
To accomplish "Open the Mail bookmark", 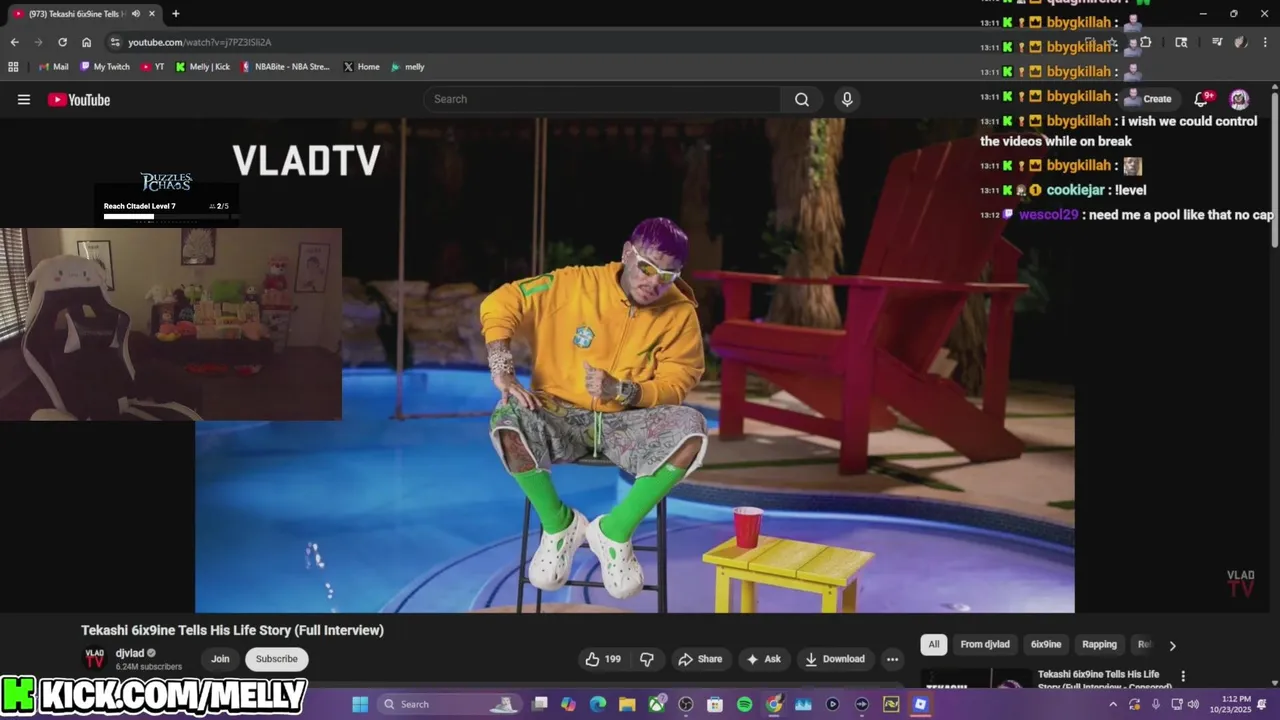I will point(54,67).
